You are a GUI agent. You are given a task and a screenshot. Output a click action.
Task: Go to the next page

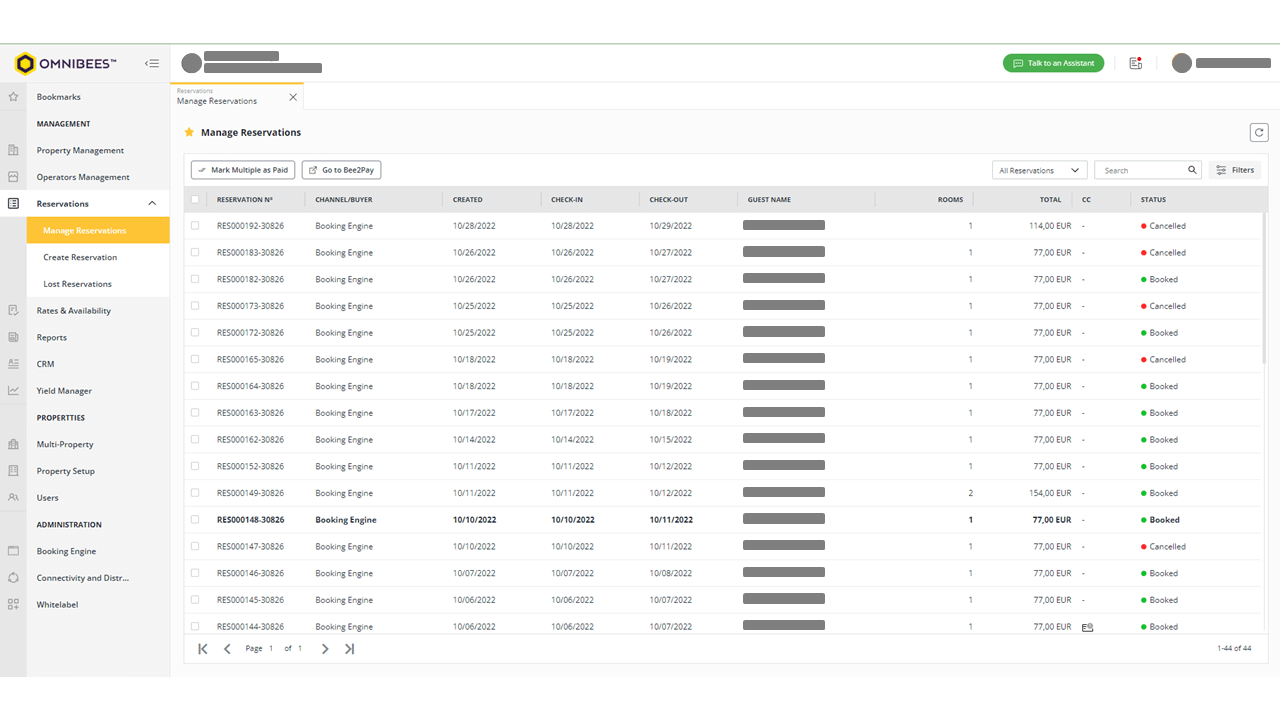coord(325,649)
